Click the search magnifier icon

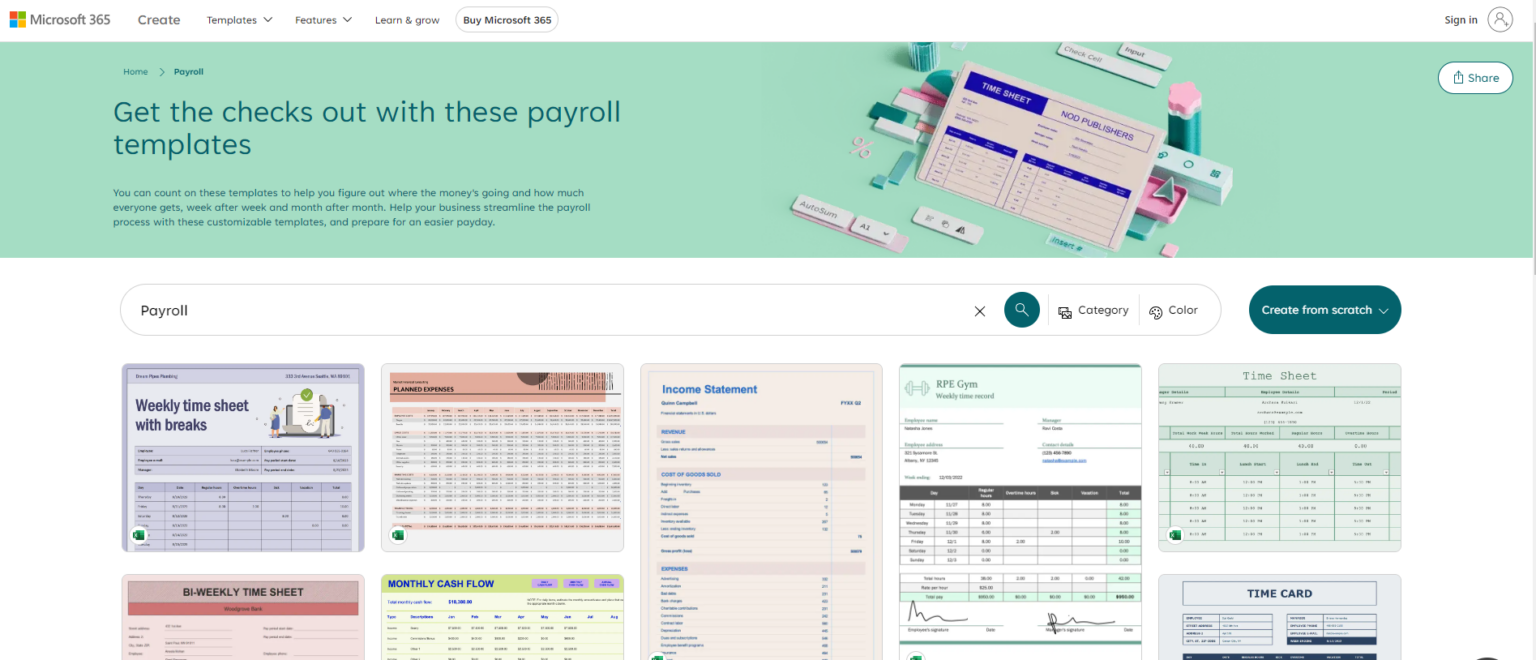(1021, 310)
